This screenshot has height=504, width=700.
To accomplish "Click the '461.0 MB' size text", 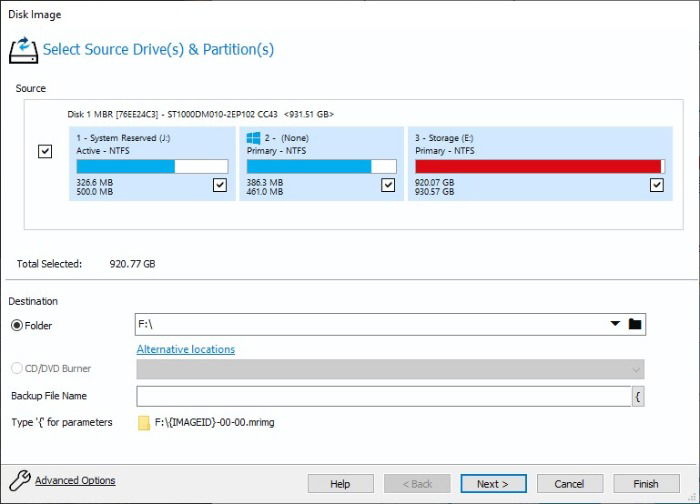I will [x=265, y=192].
